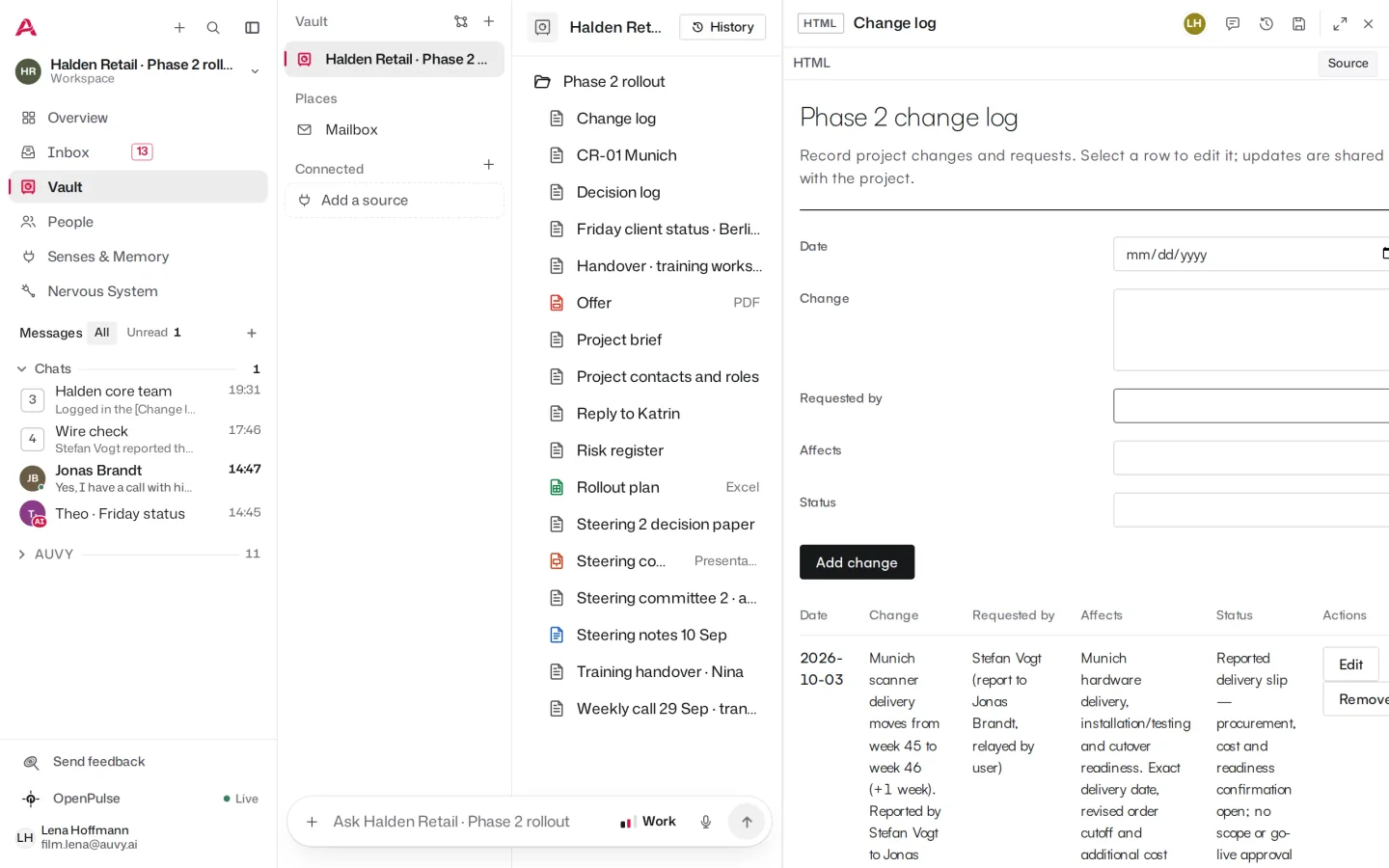Open the Work mode selector in ask bar

647,822
